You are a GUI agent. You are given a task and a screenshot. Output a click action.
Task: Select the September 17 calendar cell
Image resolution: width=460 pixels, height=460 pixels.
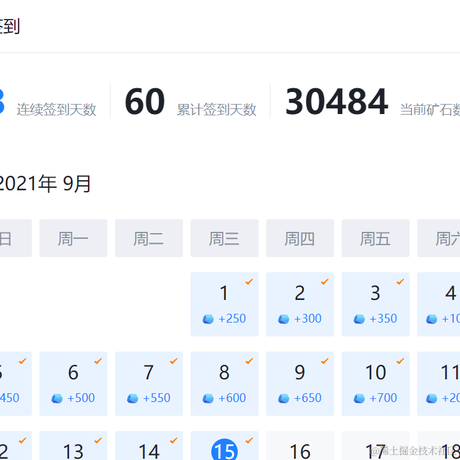[x=376, y=446]
